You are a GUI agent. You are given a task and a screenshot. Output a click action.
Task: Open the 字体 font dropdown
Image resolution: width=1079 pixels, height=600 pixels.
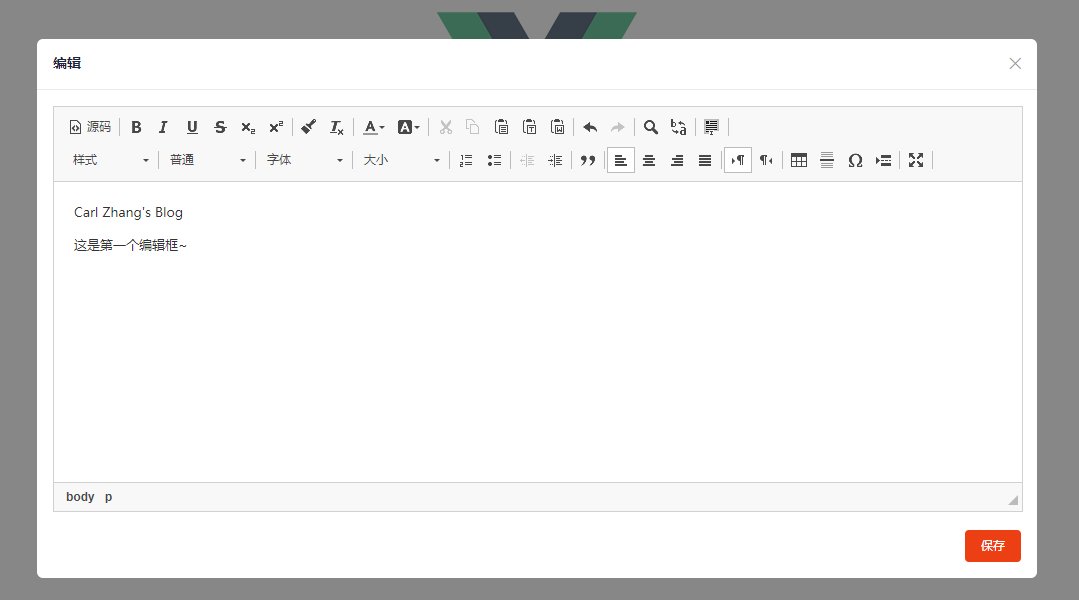coord(304,160)
